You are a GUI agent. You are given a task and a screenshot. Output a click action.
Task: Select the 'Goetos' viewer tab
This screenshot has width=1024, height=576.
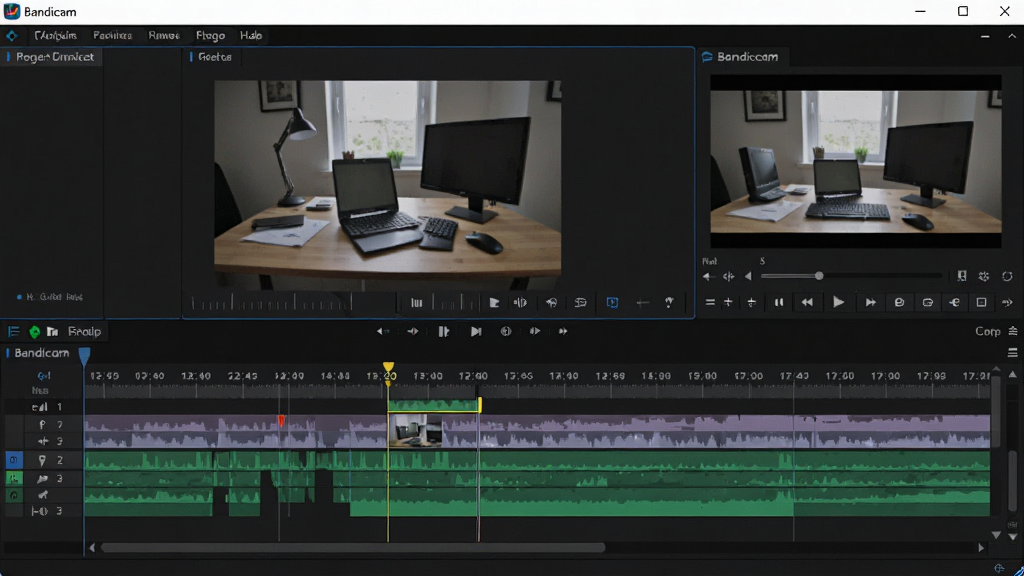(214, 57)
